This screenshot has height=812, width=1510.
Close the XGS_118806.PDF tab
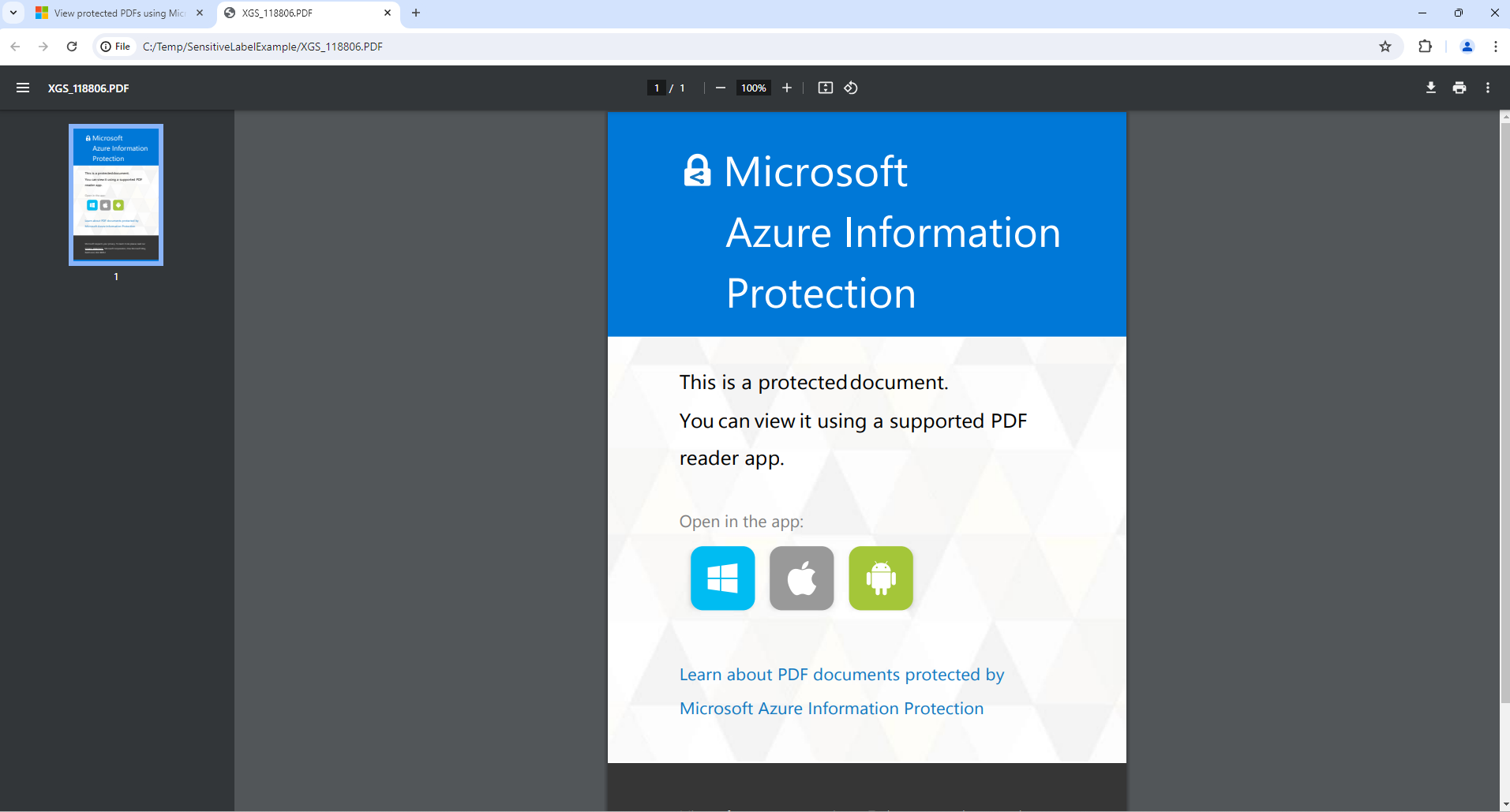click(388, 13)
